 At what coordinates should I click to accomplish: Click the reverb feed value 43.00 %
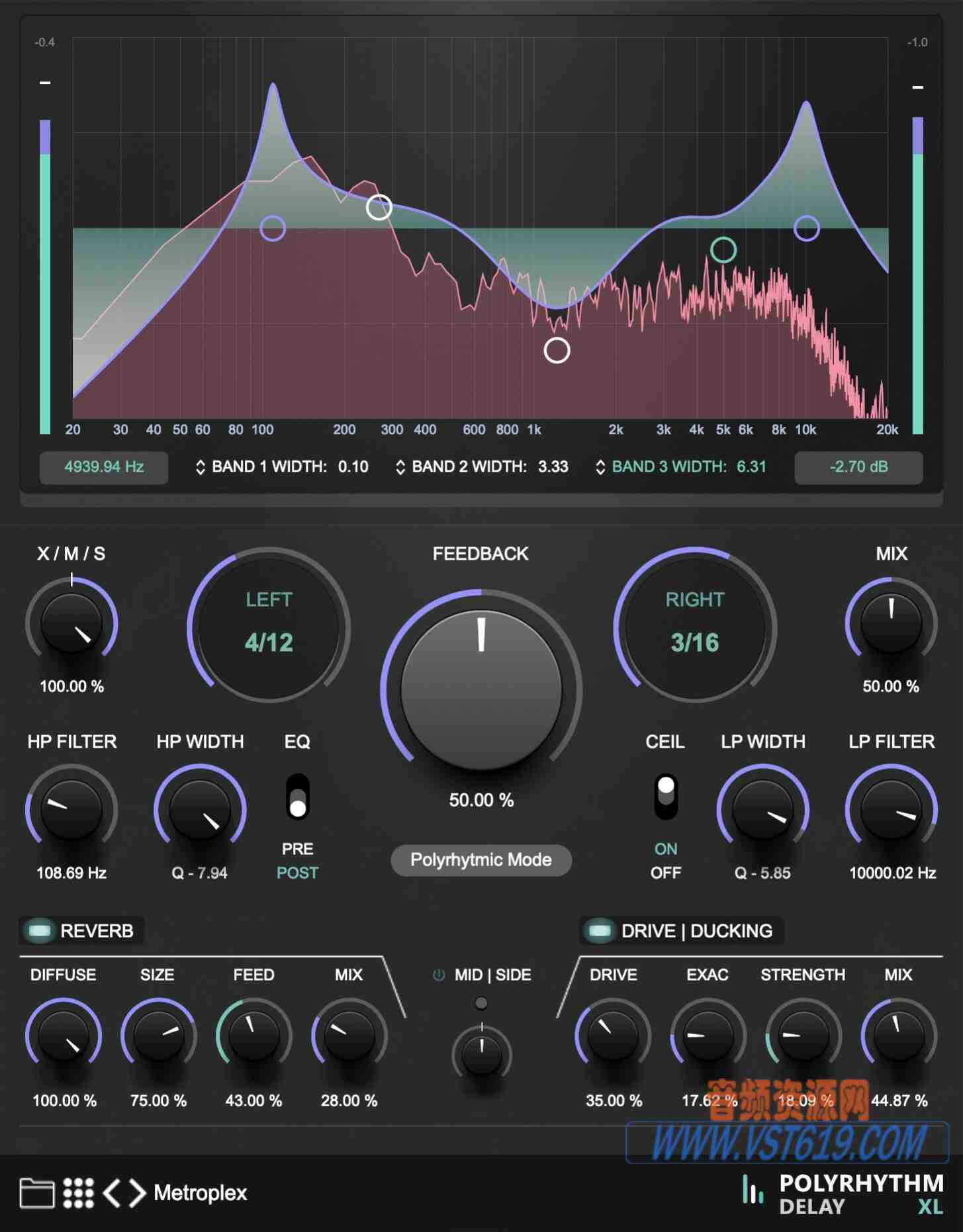click(253, 1101)
